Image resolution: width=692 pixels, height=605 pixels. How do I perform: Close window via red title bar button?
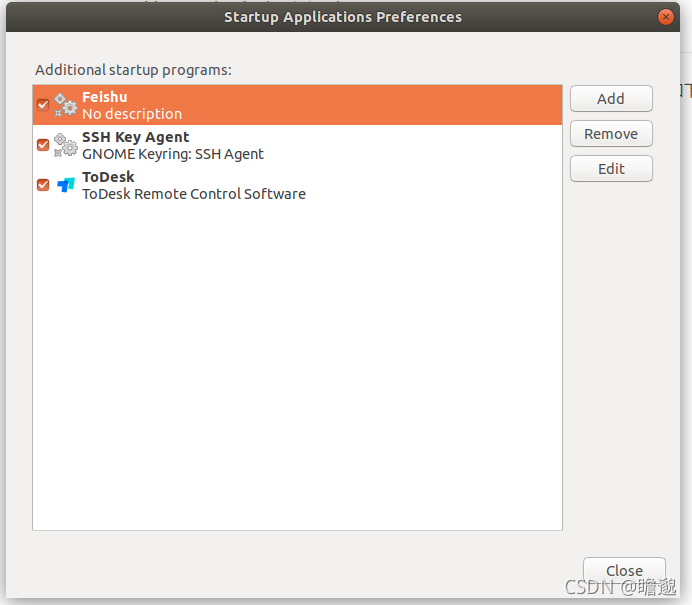[x=666, y=17]
